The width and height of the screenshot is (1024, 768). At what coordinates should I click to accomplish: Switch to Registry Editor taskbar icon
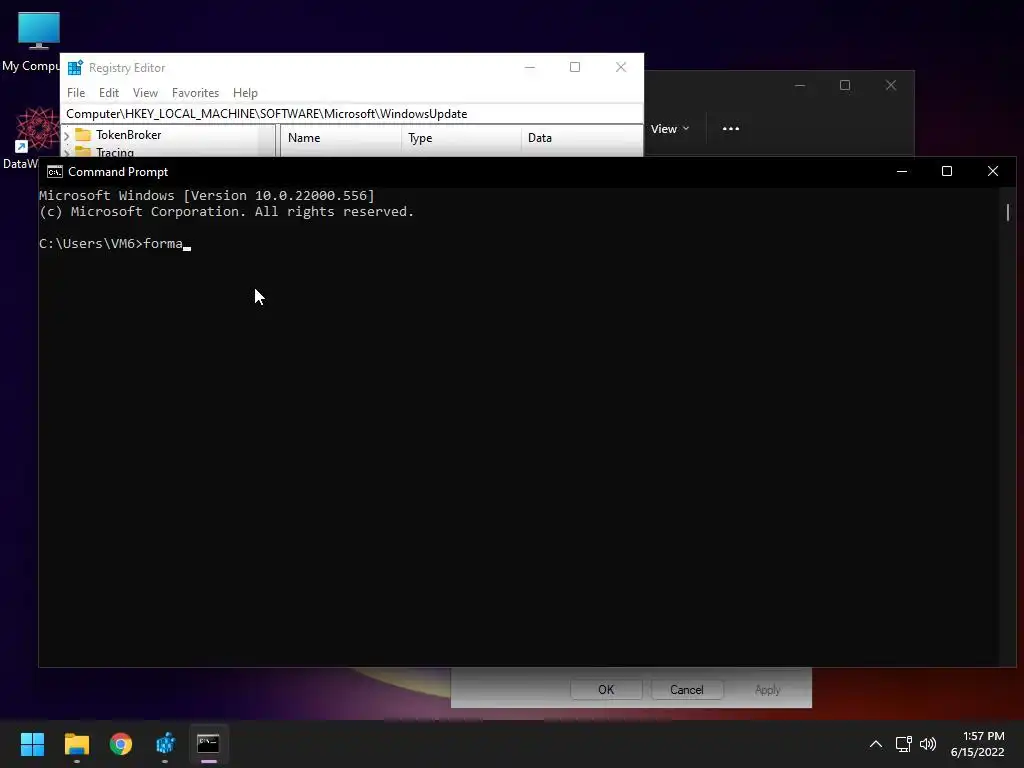click(x=165, y=744)
